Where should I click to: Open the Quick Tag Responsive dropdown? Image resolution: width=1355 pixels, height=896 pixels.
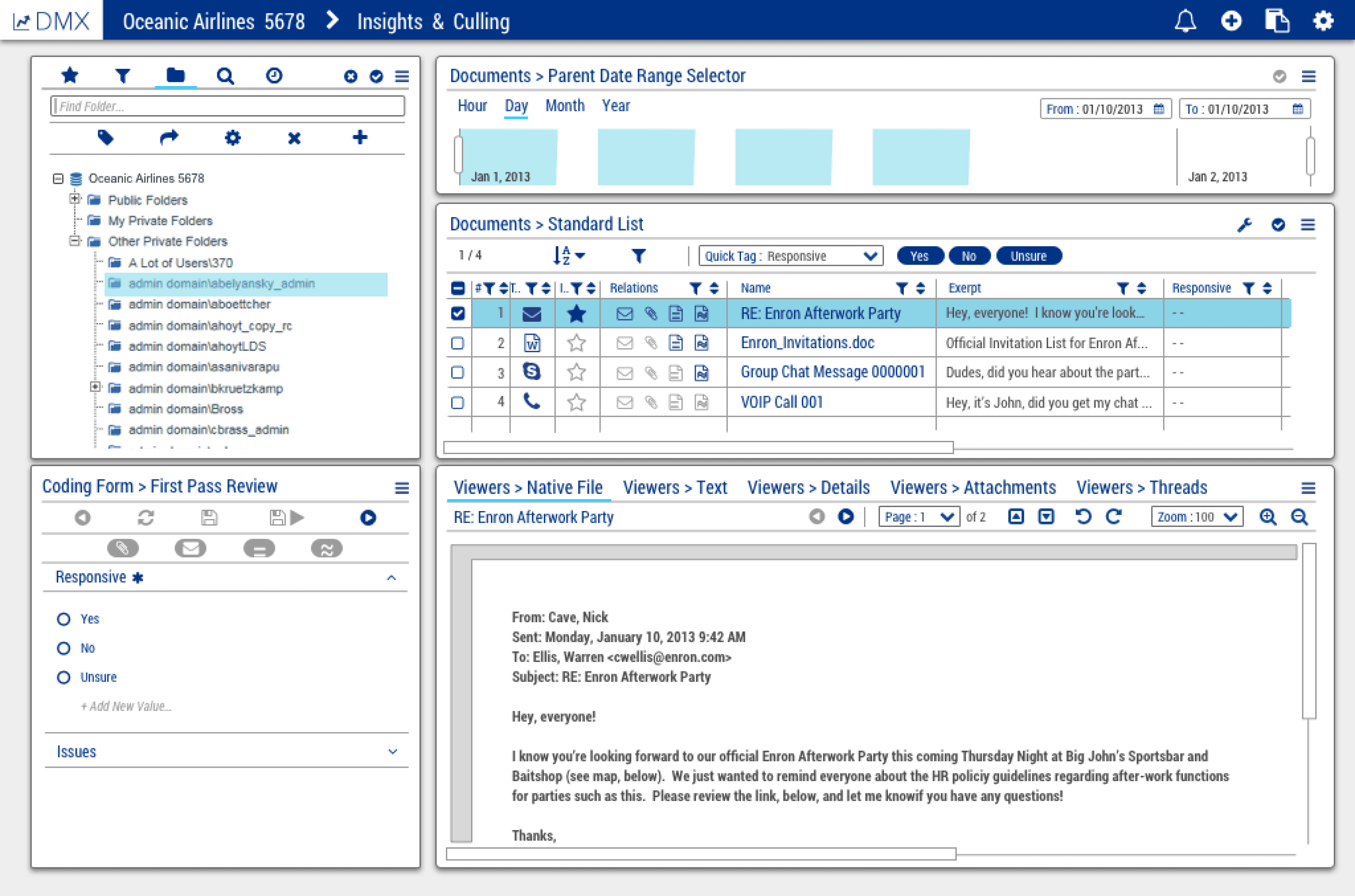click(791, 256)
